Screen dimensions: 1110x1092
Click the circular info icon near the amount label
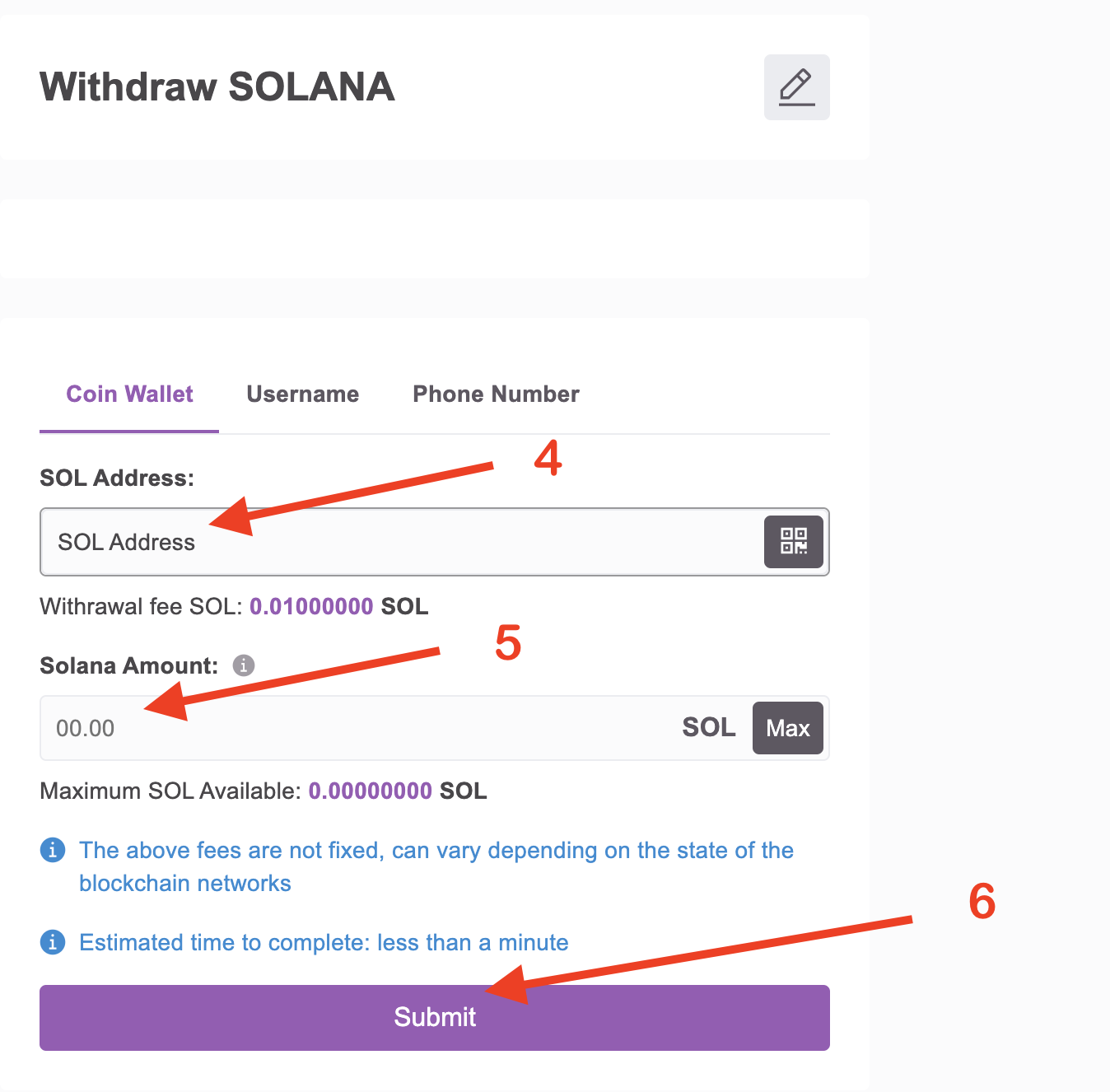coord(244,665)
